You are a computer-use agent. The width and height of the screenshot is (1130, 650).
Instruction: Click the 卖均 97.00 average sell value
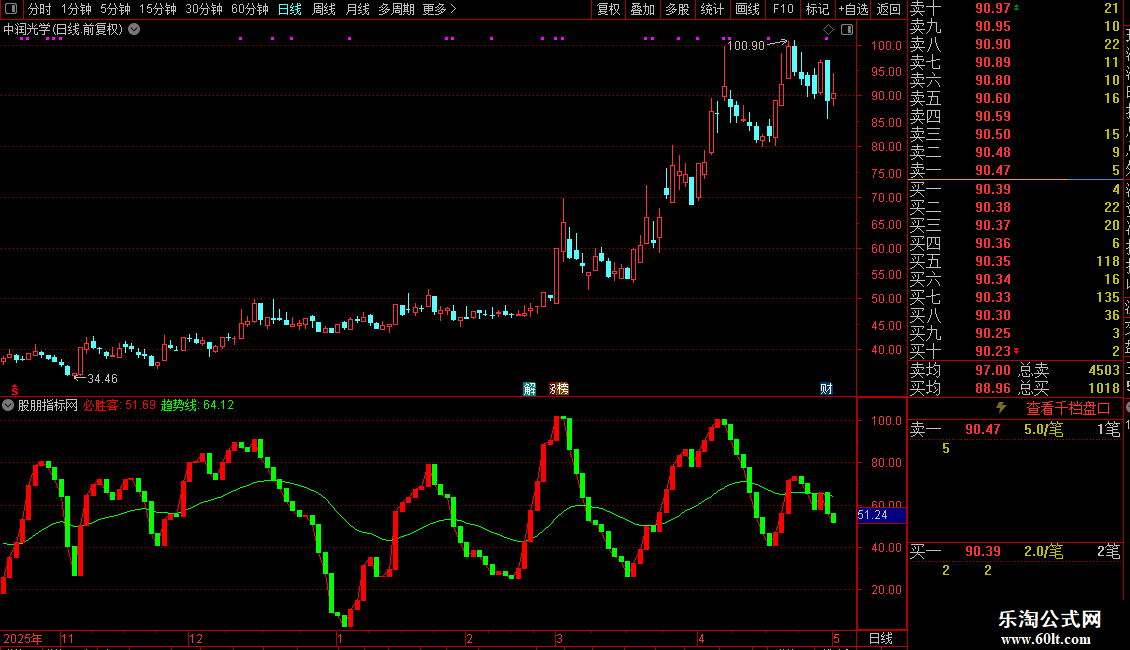961,370
